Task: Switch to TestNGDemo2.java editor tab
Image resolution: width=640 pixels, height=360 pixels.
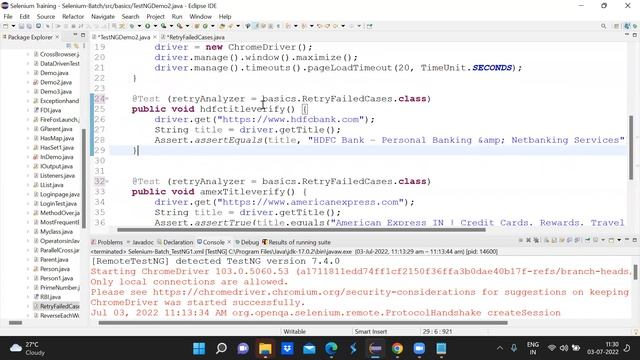Action: pyautogui.click(x=124, y=37)
